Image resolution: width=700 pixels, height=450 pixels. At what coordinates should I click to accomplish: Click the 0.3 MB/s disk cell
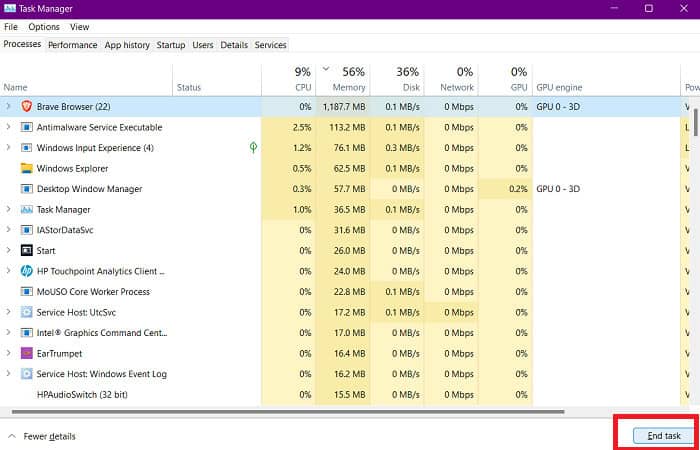[397, 148]
